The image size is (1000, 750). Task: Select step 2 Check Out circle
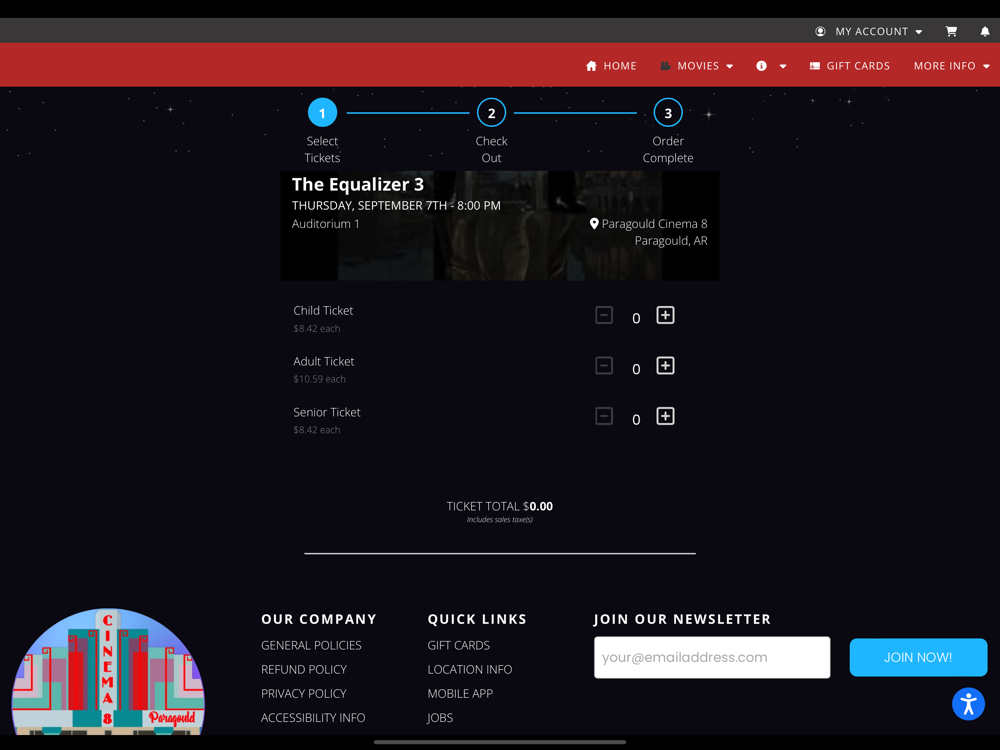pos(491,113)
